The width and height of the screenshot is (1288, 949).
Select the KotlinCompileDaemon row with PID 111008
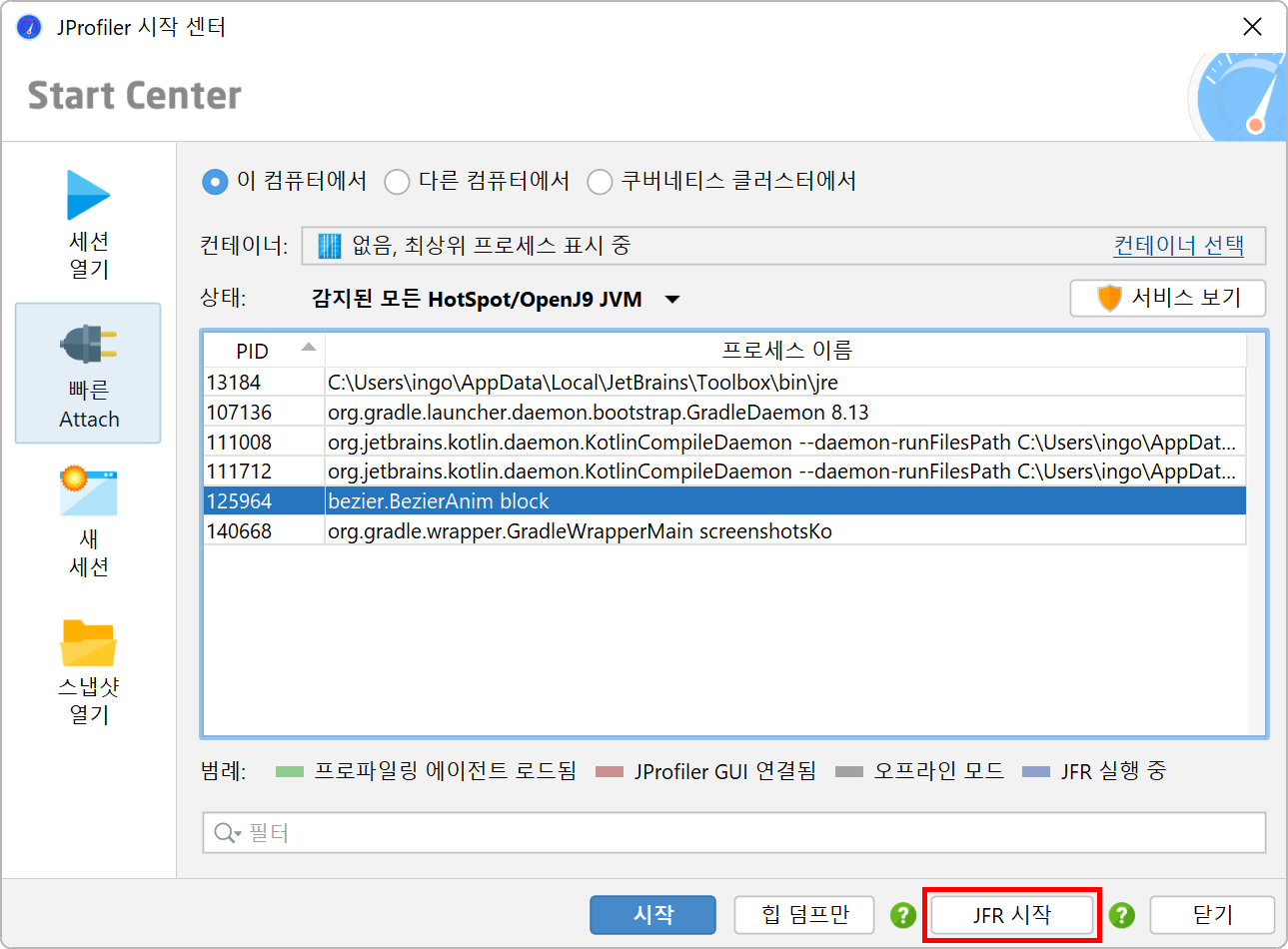click(724, 443)
